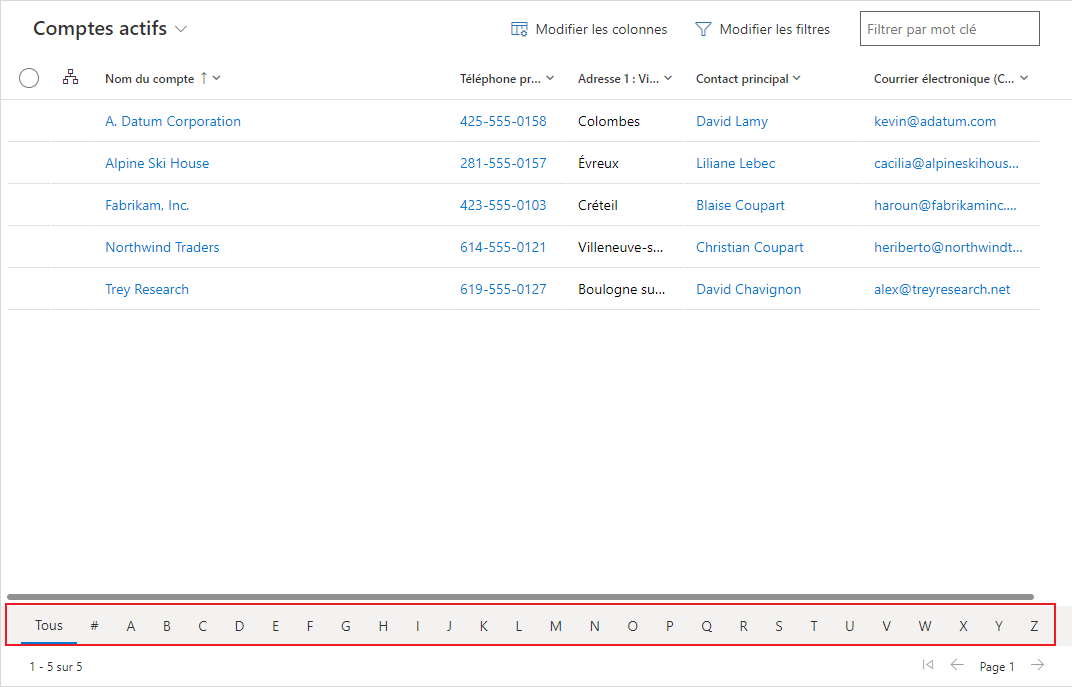Go to next page arrow
1072x687 pixels.
tap(1038, 664)
